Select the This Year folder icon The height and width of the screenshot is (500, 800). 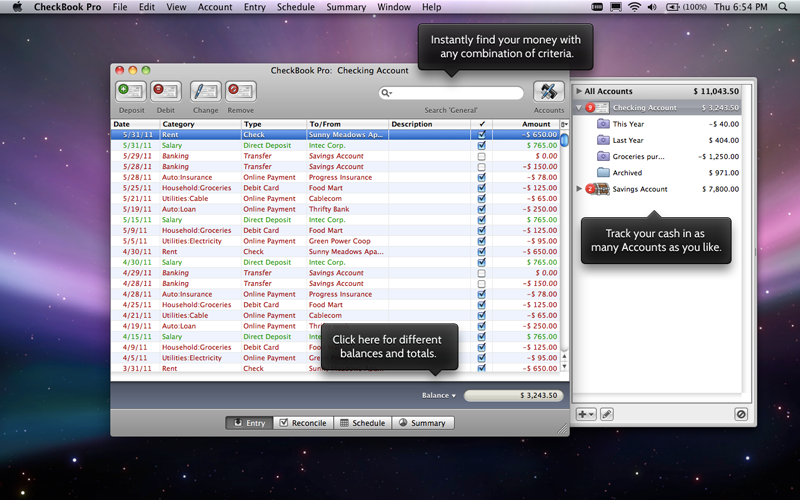coord(603,123)
